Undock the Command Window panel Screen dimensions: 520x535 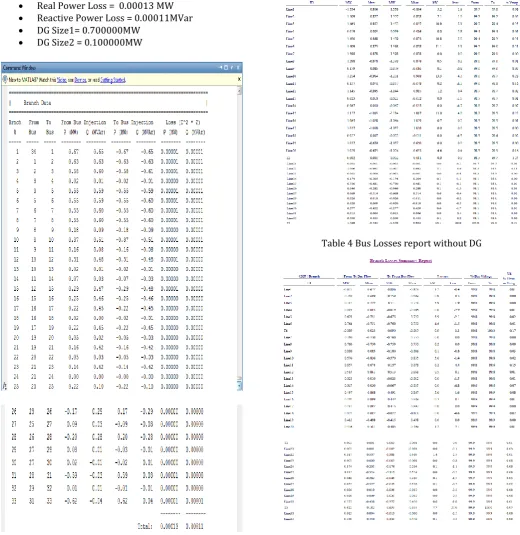(x=232, y=68)
